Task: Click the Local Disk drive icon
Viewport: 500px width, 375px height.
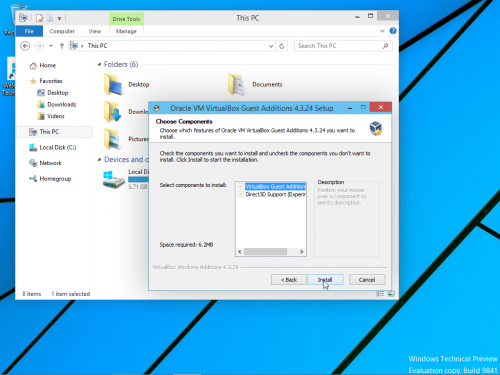Action: coord(114,180)
